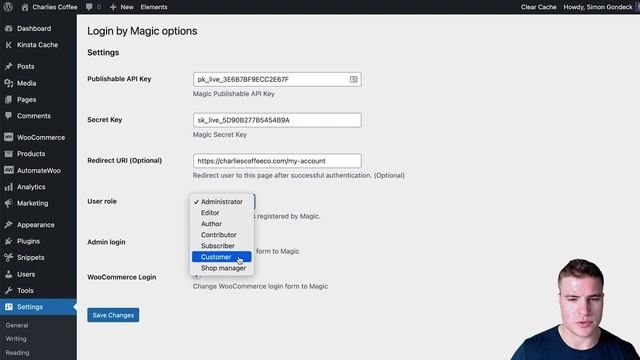Screen dimensions: 640x360
Task: Click Elements in the admin bar
Action: [154, 7]
